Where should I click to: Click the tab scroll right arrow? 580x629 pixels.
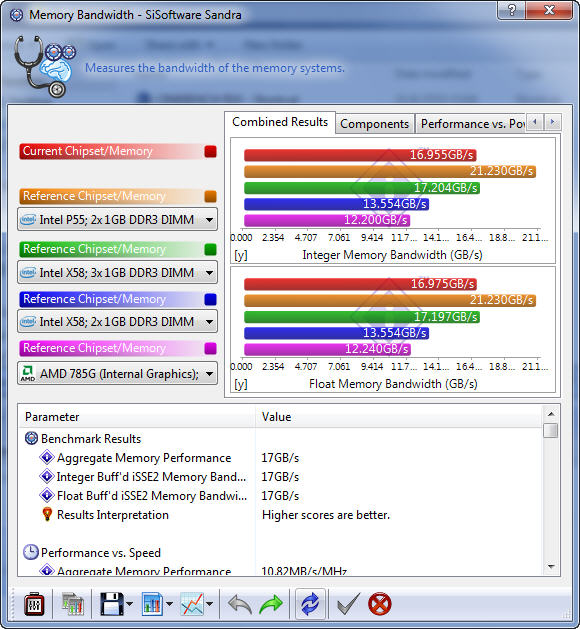point(553,122)
